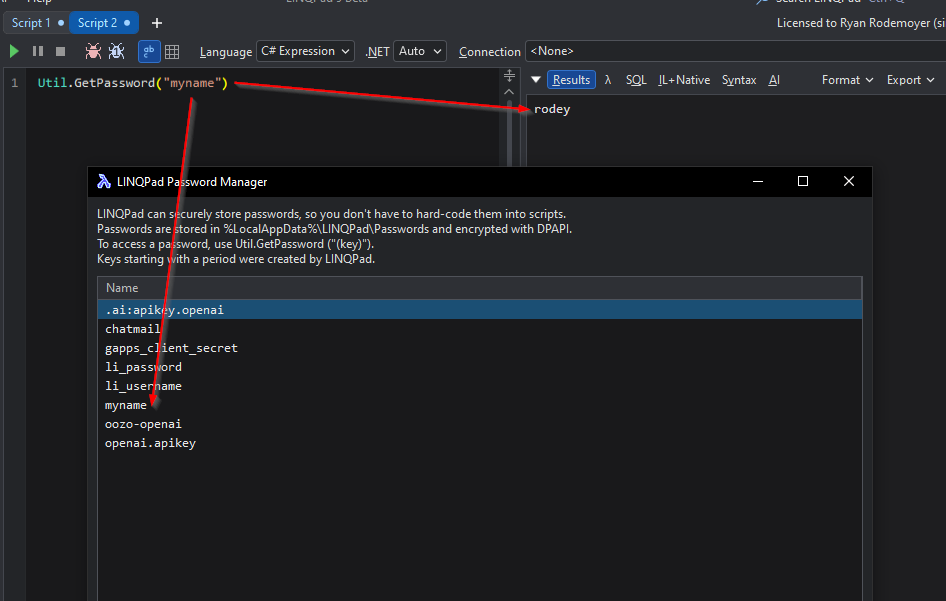Open the Connection dropdown showing None

point(735,51)
